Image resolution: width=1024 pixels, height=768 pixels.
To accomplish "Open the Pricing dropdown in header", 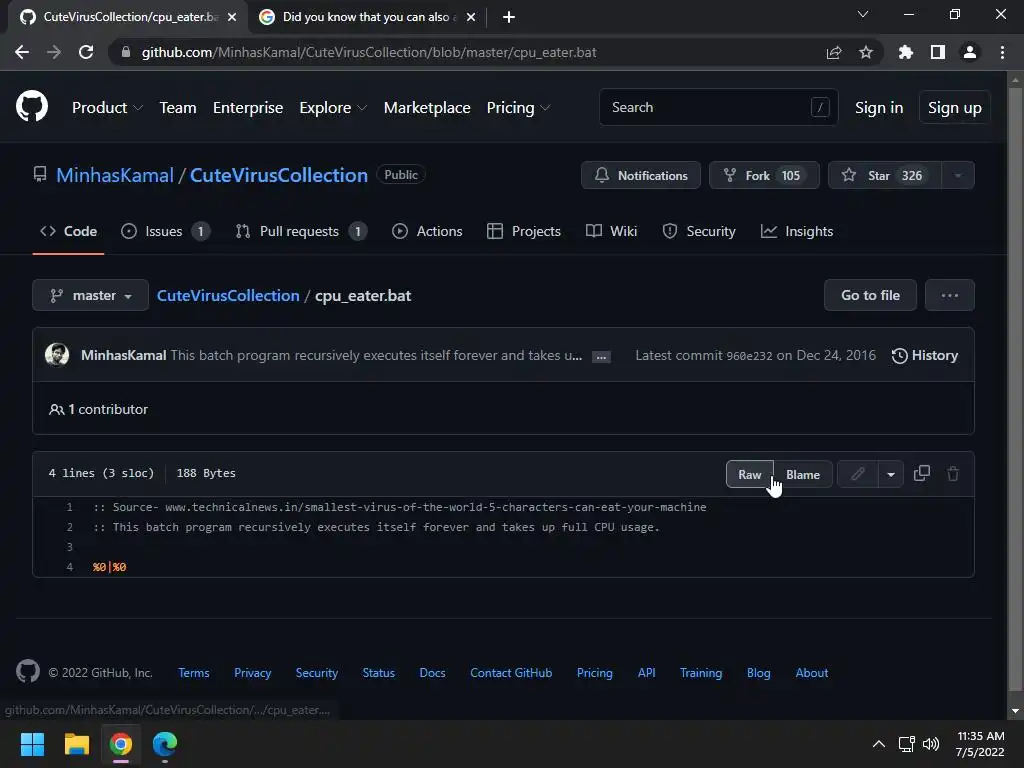I will click(518, 108).
